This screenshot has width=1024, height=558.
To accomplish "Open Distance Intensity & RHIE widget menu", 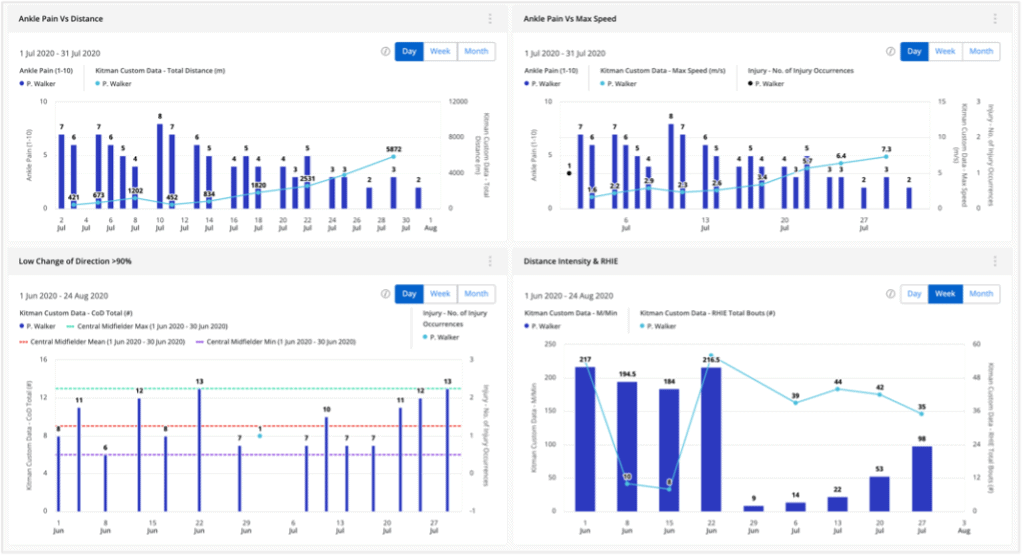I will coord(995,261).
